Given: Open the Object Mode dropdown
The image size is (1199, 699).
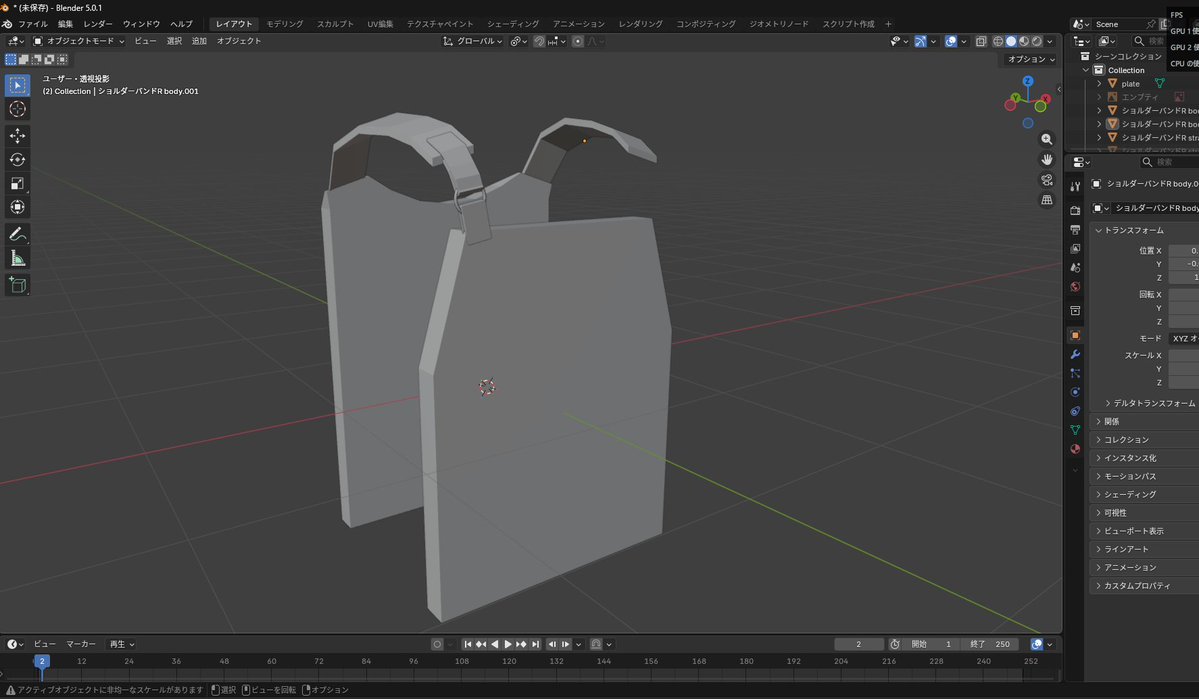Looking at the screenshot, I should click(78, 41).
